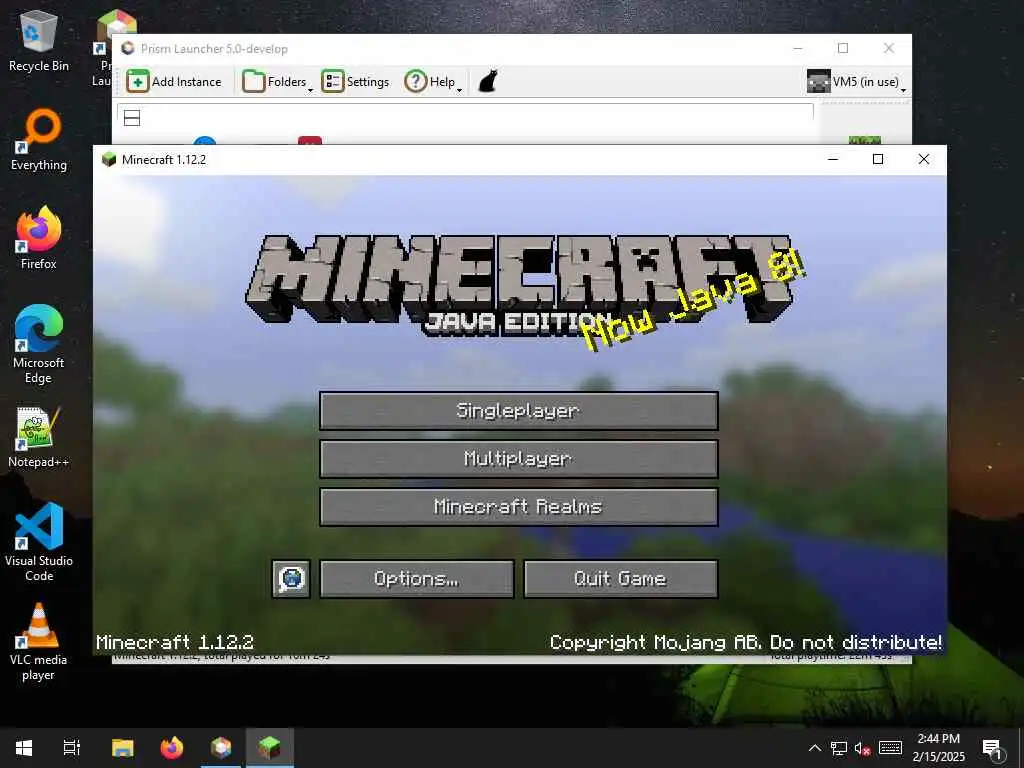The image size is (1024, 768).
Task: Expand Help dropdown in Prism Launcher
Action: (433, 82)
